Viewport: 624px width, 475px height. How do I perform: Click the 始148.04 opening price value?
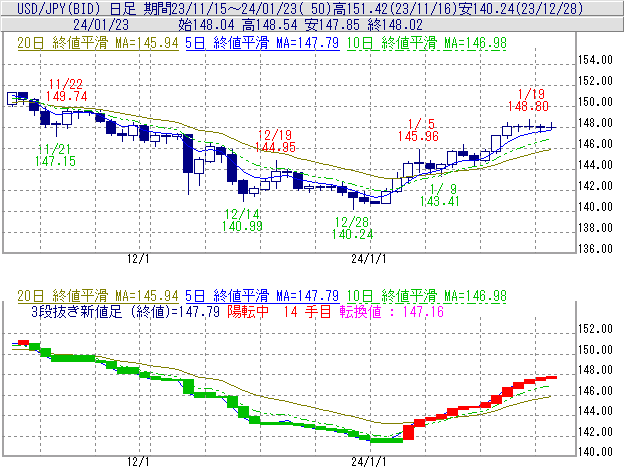207,25
